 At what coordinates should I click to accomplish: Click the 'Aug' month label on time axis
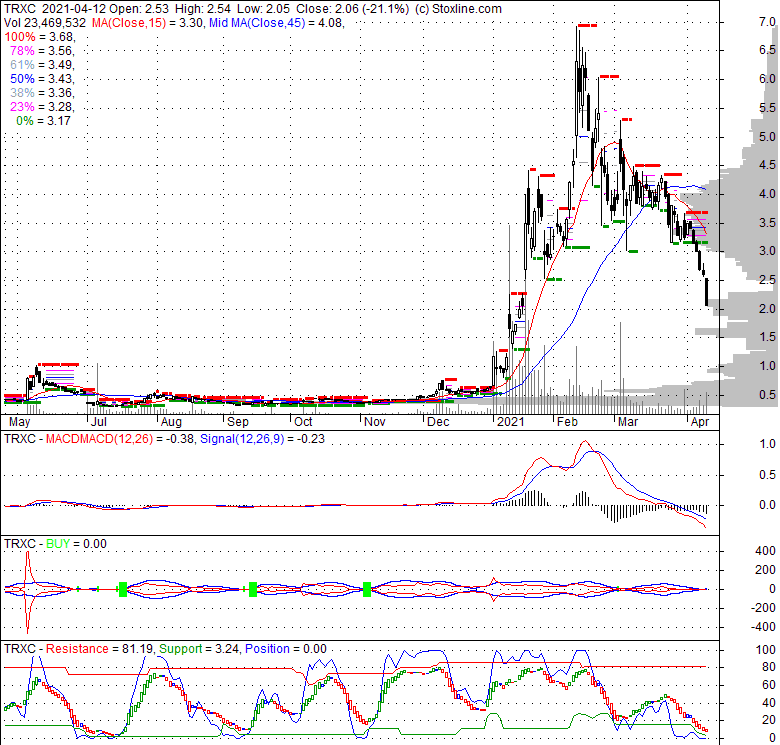[171, 422]
